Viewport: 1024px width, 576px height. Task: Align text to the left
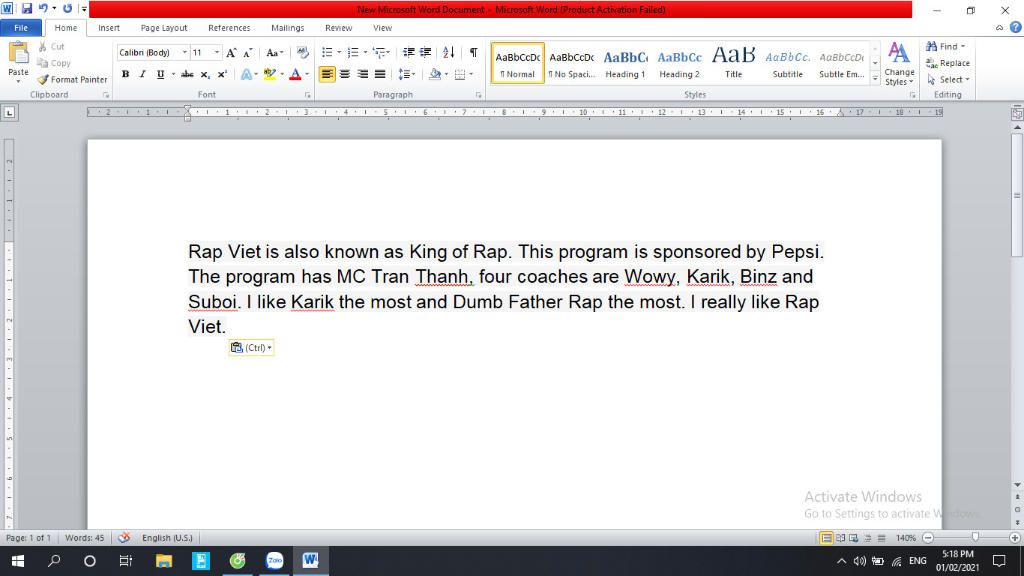327,74
